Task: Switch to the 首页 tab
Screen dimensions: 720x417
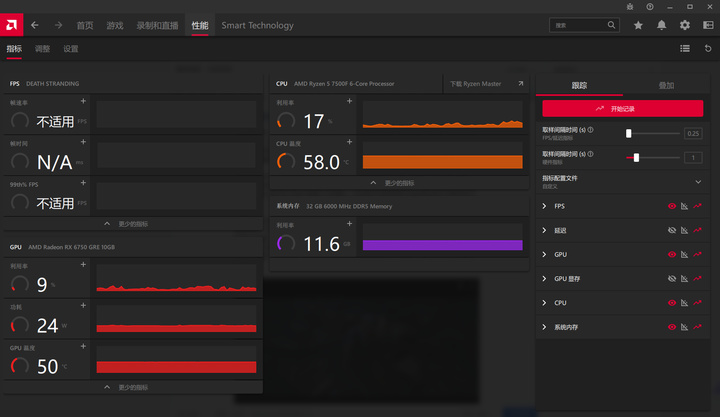Action: (84, 25)
